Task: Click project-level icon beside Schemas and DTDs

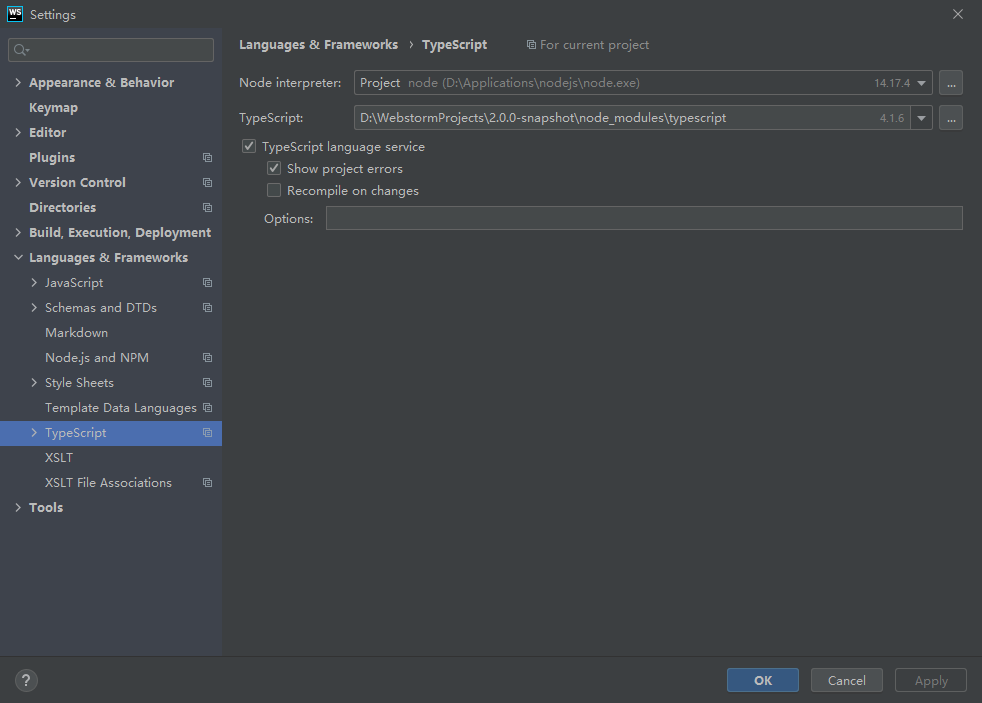Action: (207, 308)
